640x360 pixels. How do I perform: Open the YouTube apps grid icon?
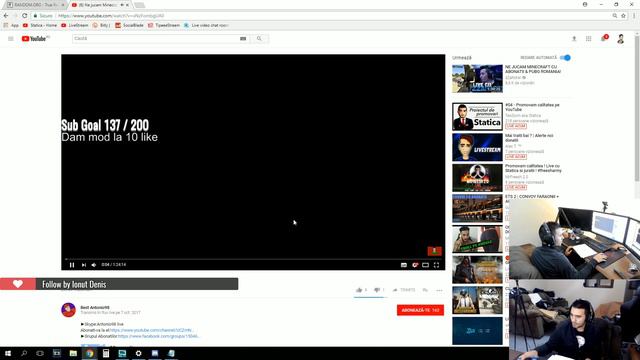tap(589, 38)
